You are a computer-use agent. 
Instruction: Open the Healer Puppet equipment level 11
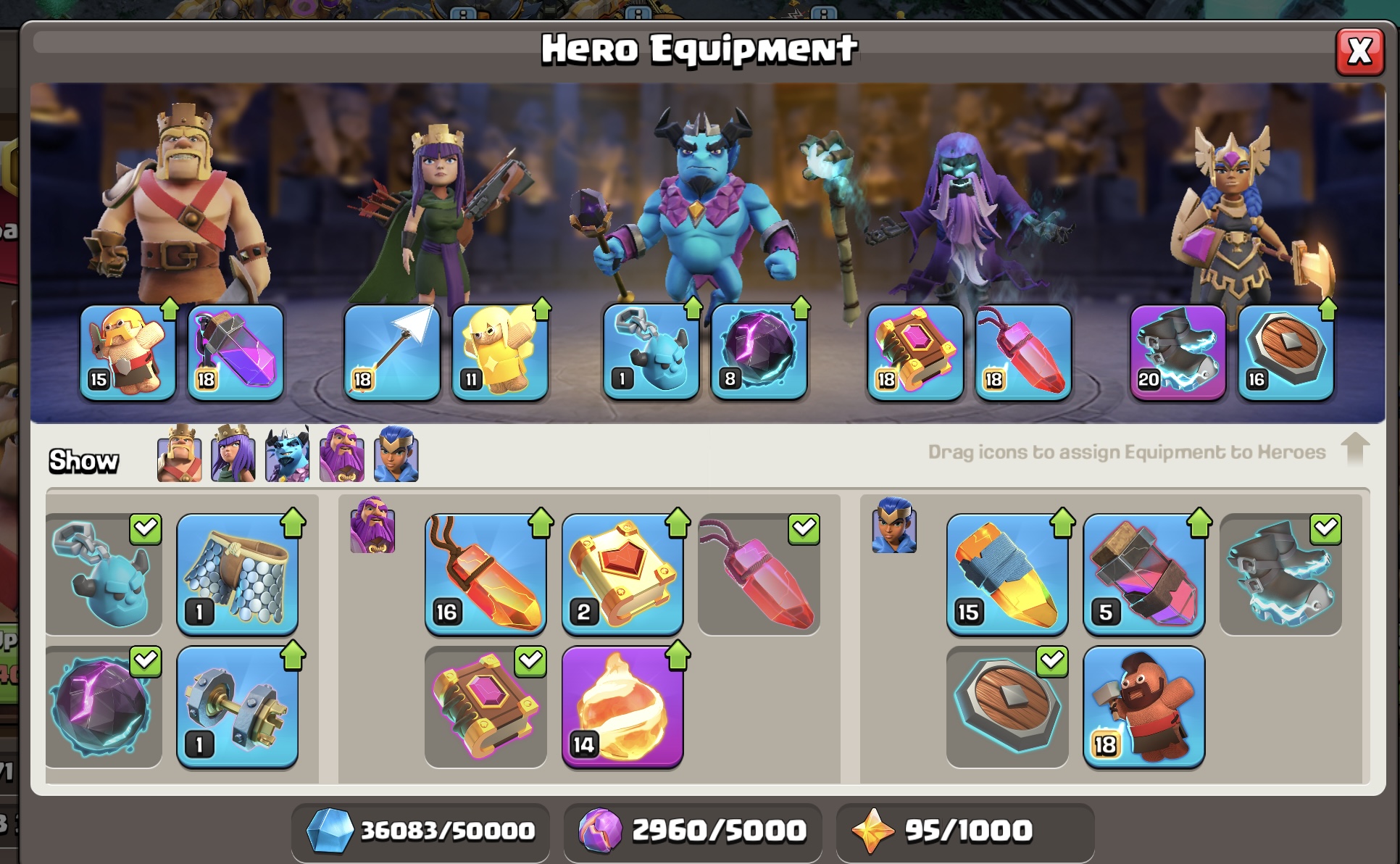point(500,352)
